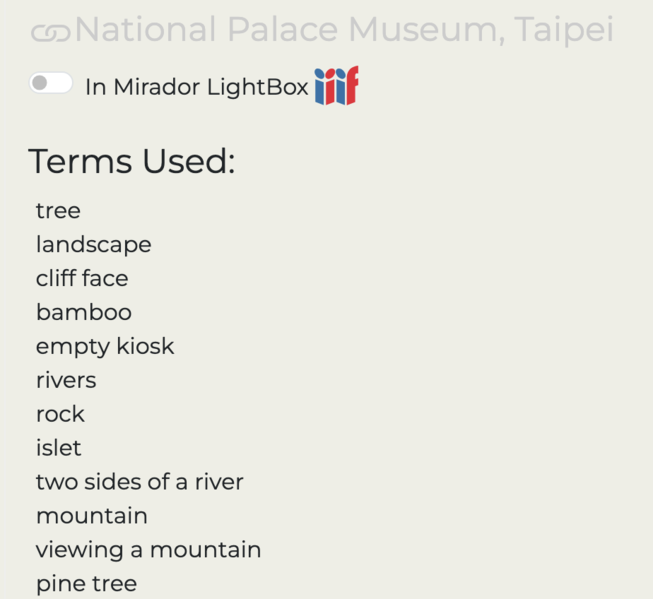Select the term 'tree'
Image resolution: width=653 pixels, height=599 pixels.
pyautogui.click(x=58, y=211)
